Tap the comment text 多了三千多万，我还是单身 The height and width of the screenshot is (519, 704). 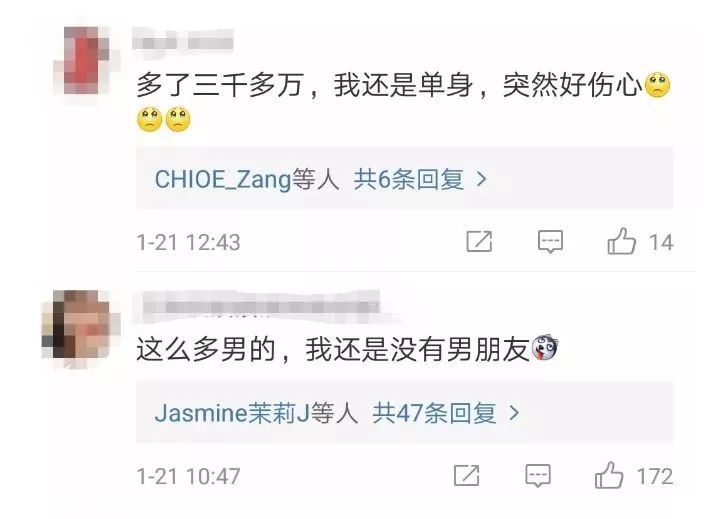point(305,85)
